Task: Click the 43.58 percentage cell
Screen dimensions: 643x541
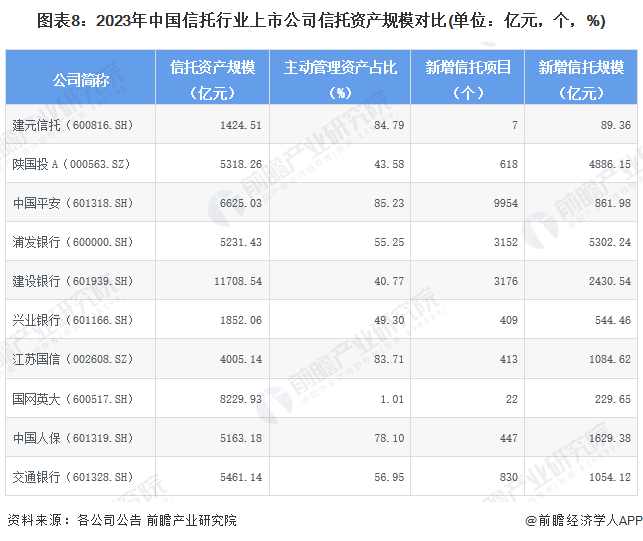Action: tap(389, 164)
